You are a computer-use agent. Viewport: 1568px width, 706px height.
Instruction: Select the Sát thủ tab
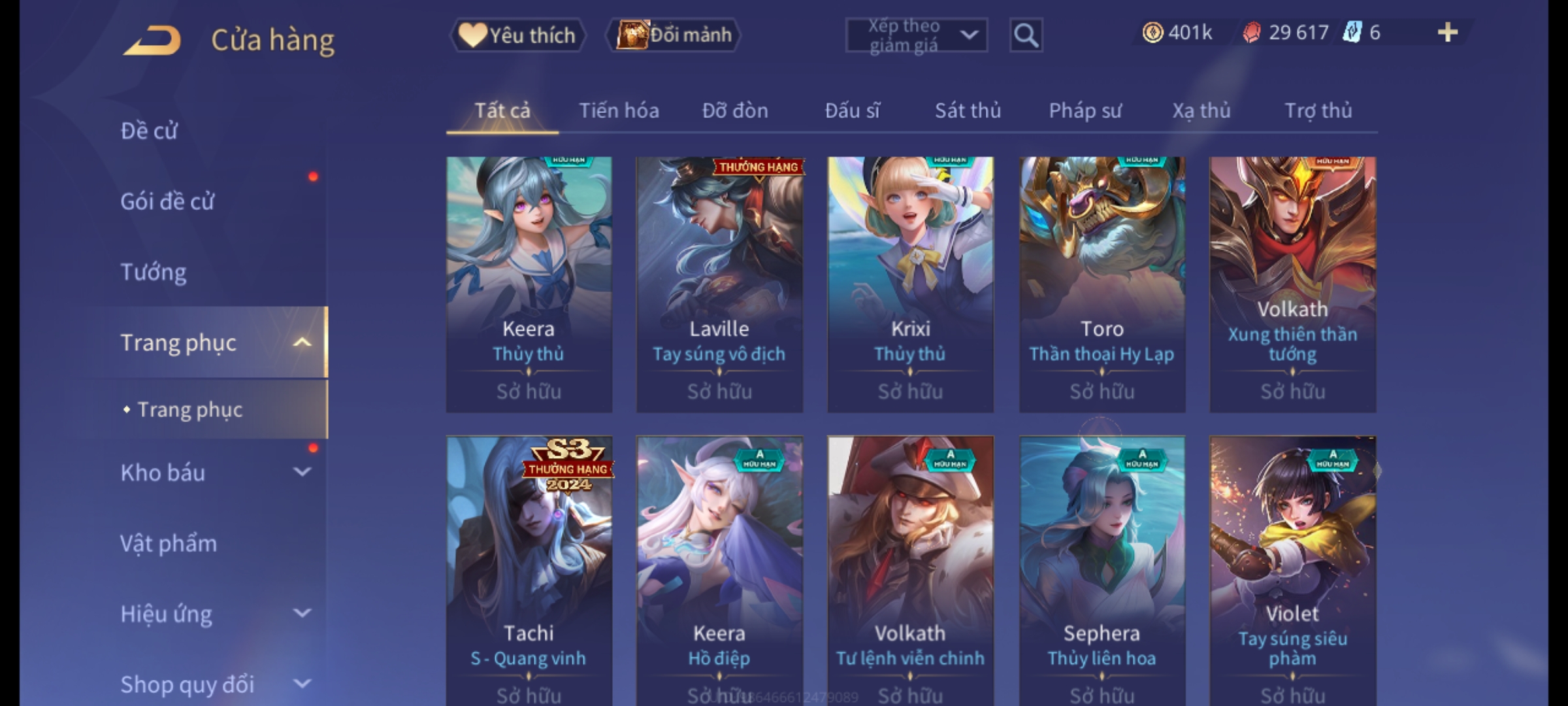[968, 110]
